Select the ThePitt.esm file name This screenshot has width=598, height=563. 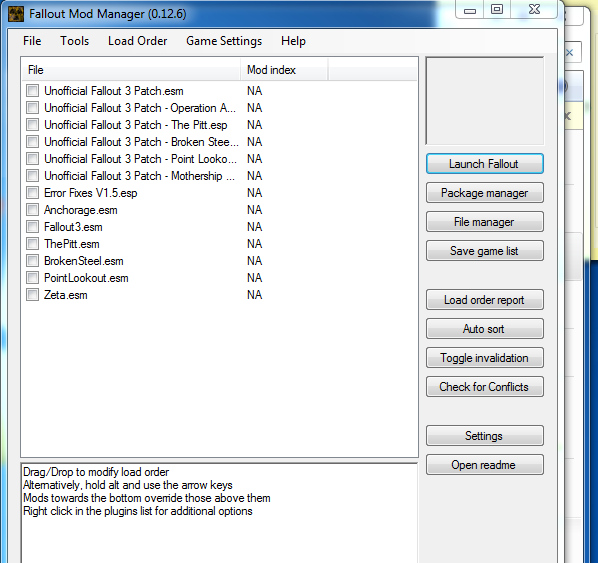click(x=72, y=244)
